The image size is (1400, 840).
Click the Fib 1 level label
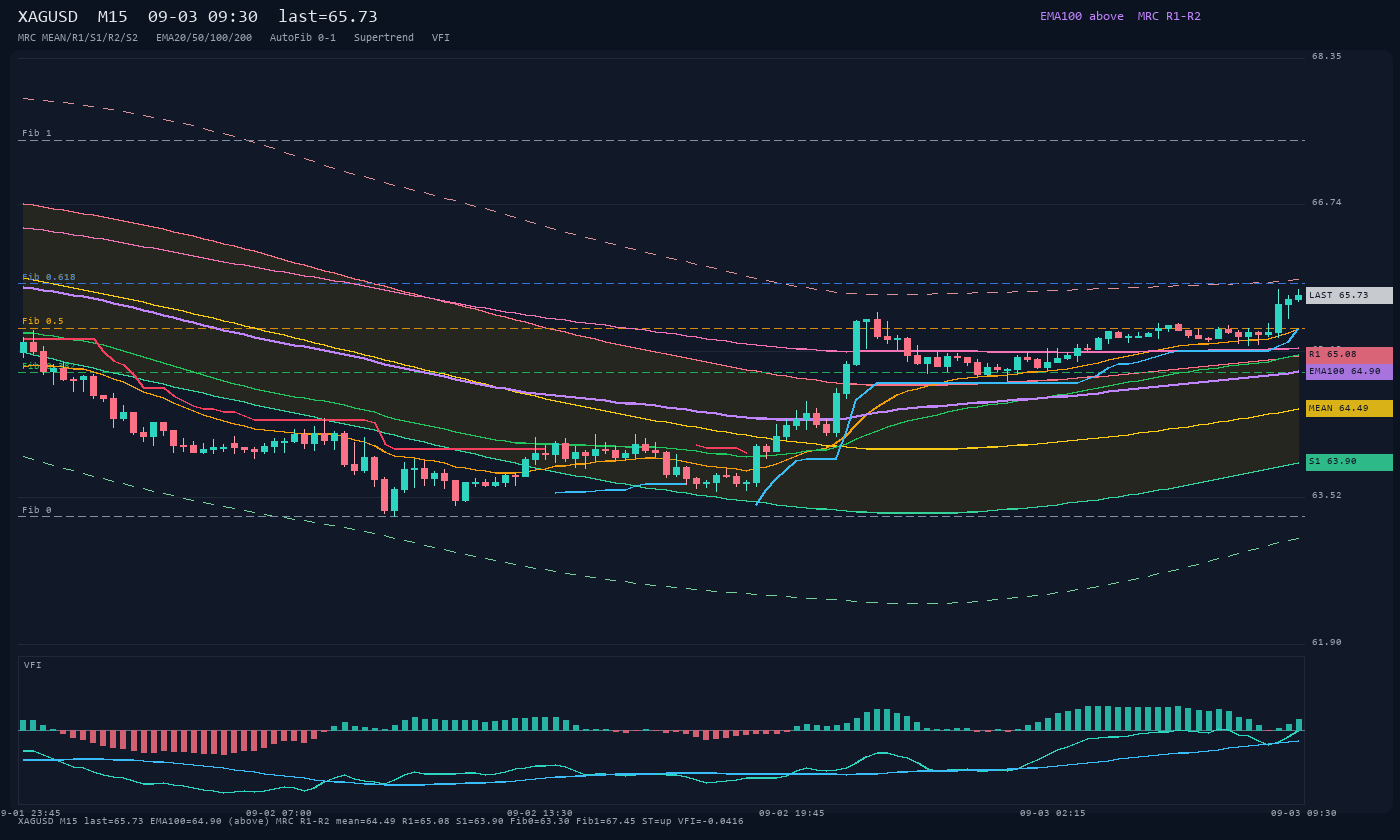point(37,133)
